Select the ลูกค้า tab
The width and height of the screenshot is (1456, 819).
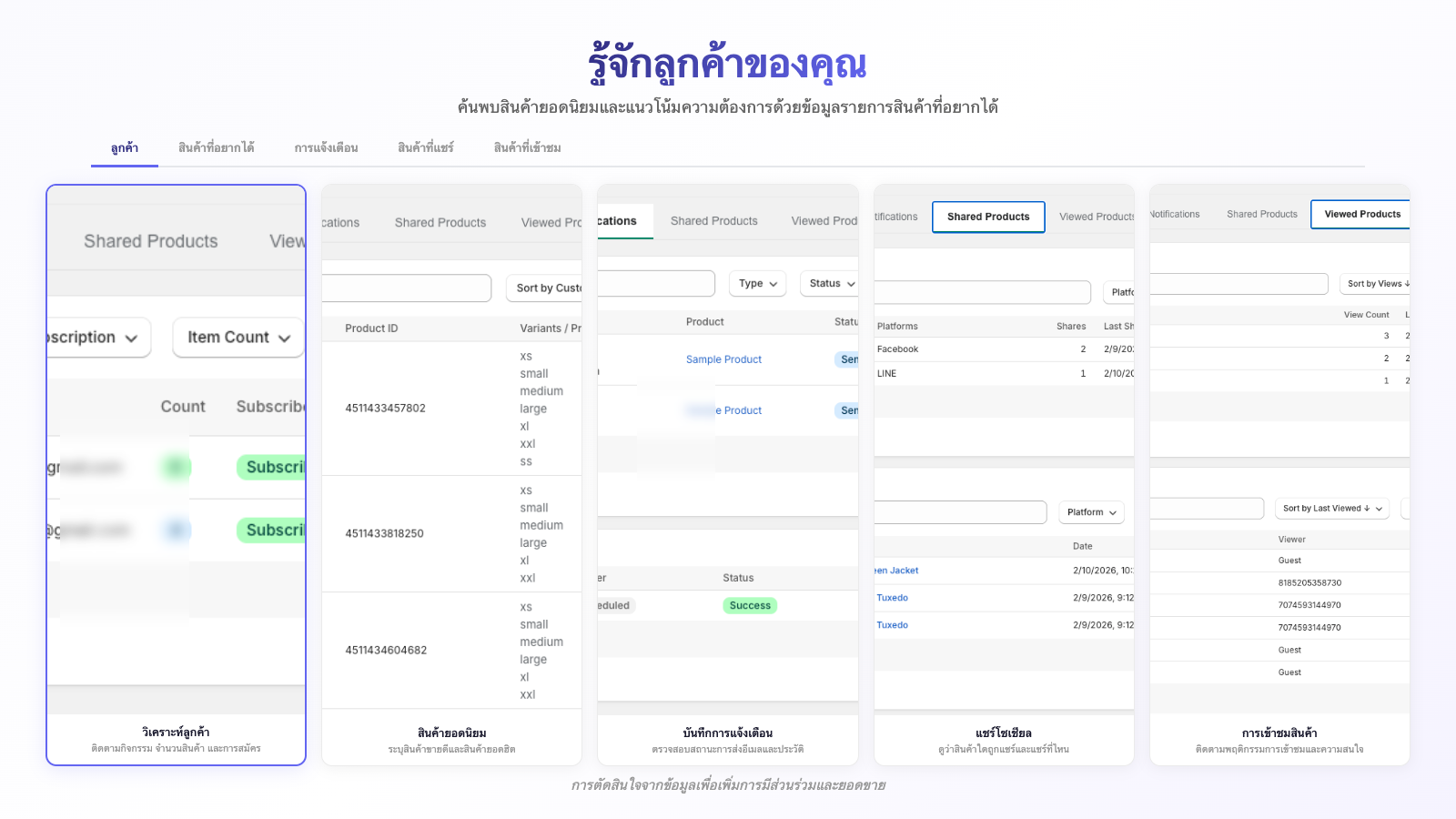125,147
